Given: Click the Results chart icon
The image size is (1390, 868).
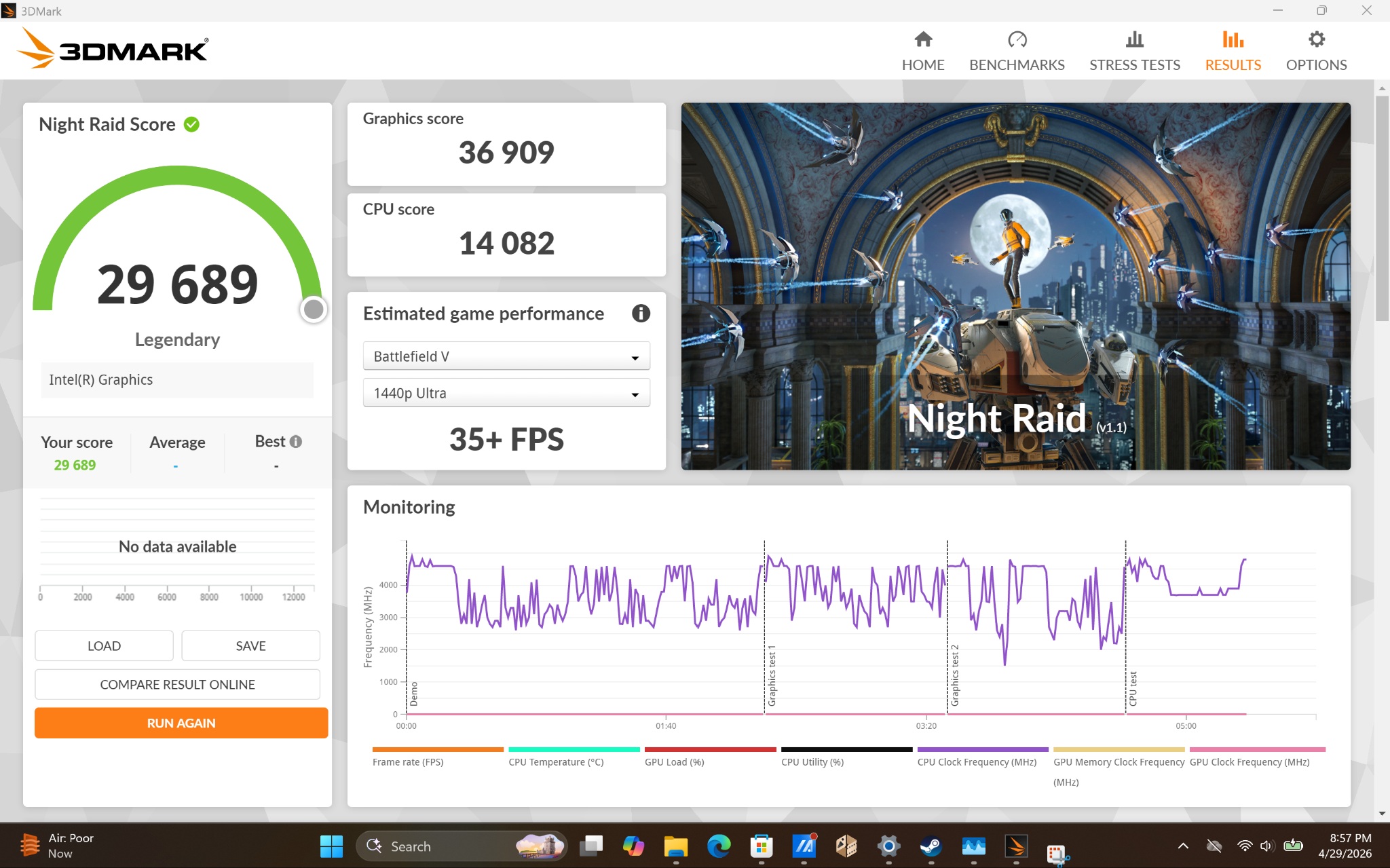Looking at the screenshot, I should (x=1233, y=39).
